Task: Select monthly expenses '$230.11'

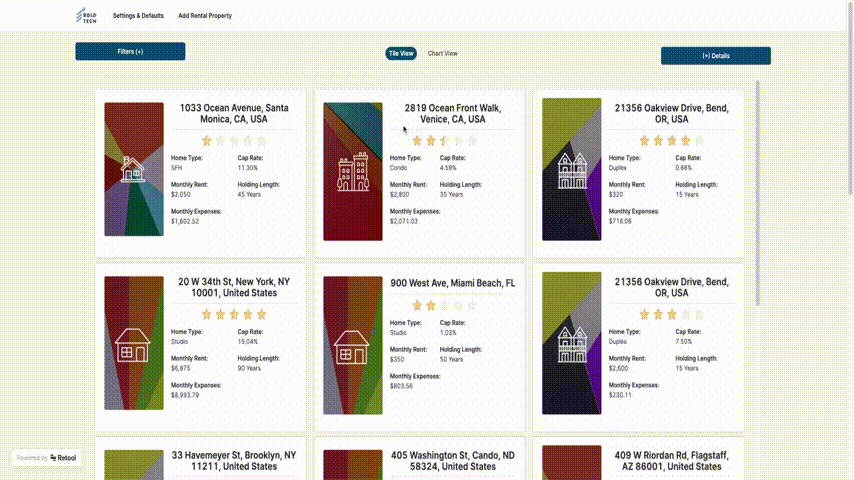Action: click(620, 395)
